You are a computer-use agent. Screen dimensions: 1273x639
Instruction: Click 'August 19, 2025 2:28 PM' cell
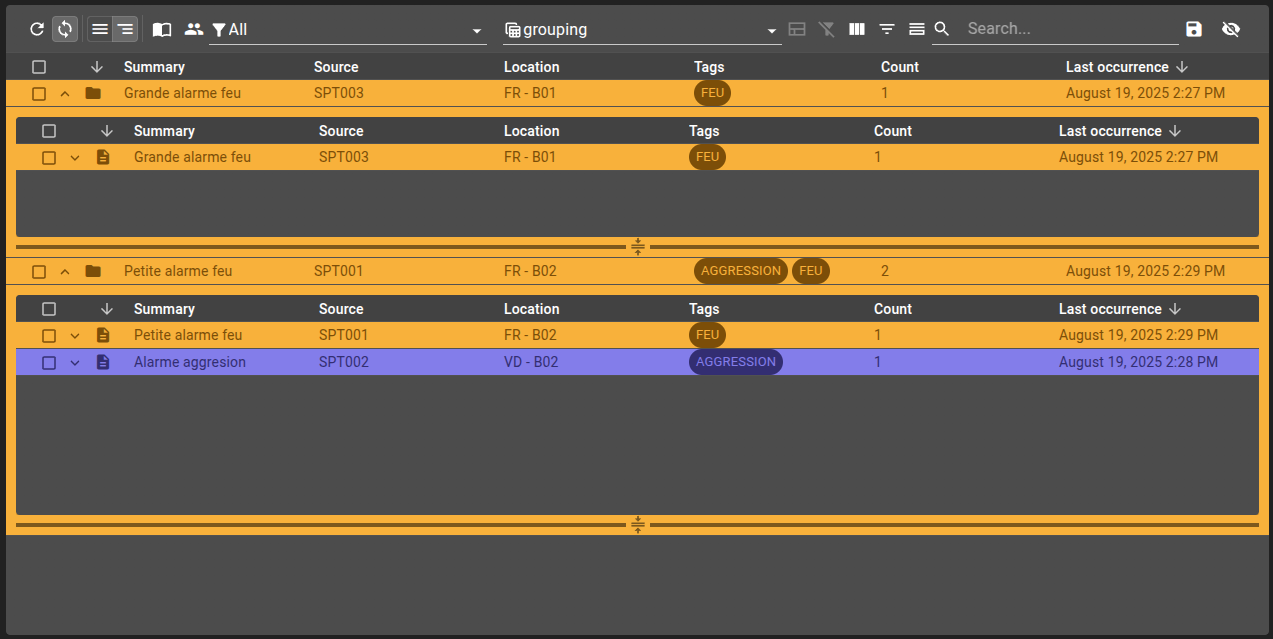tap(1138, 362)
